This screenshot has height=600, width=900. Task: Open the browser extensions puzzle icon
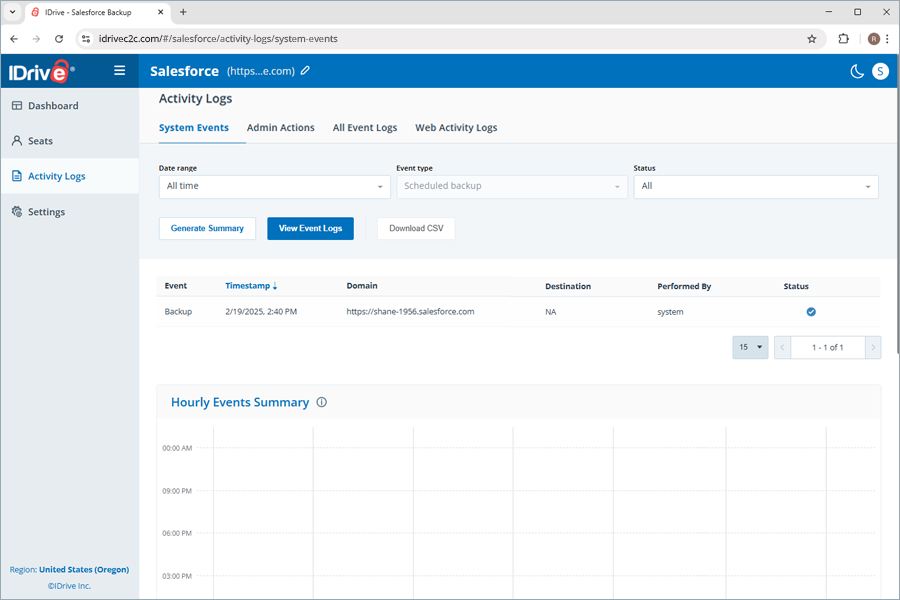coord(844,39)
